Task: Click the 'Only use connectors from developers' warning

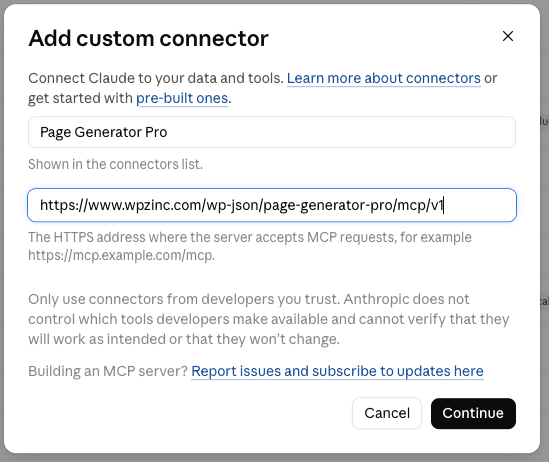Action: (x=269, y=319)
